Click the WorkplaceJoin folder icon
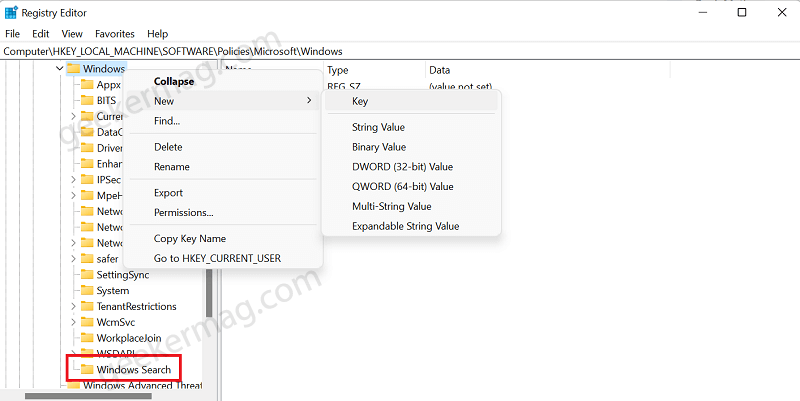 pos(87,338)
